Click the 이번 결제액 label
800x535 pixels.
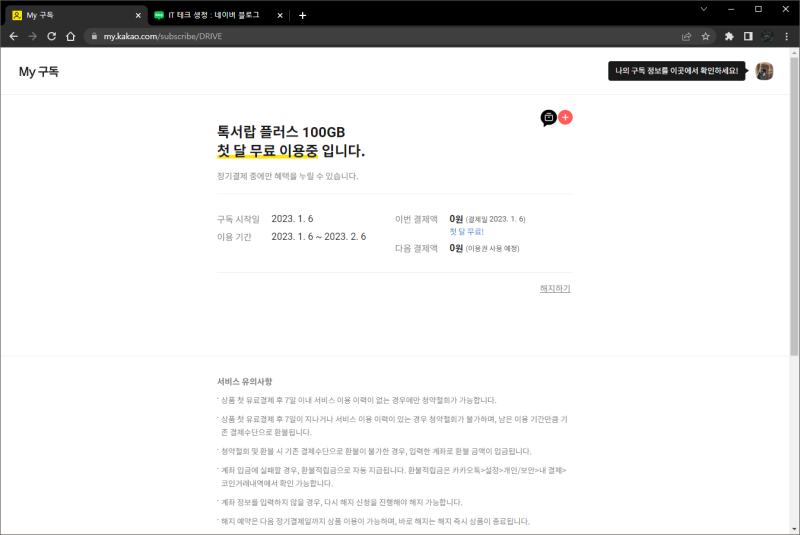[416, 219]
